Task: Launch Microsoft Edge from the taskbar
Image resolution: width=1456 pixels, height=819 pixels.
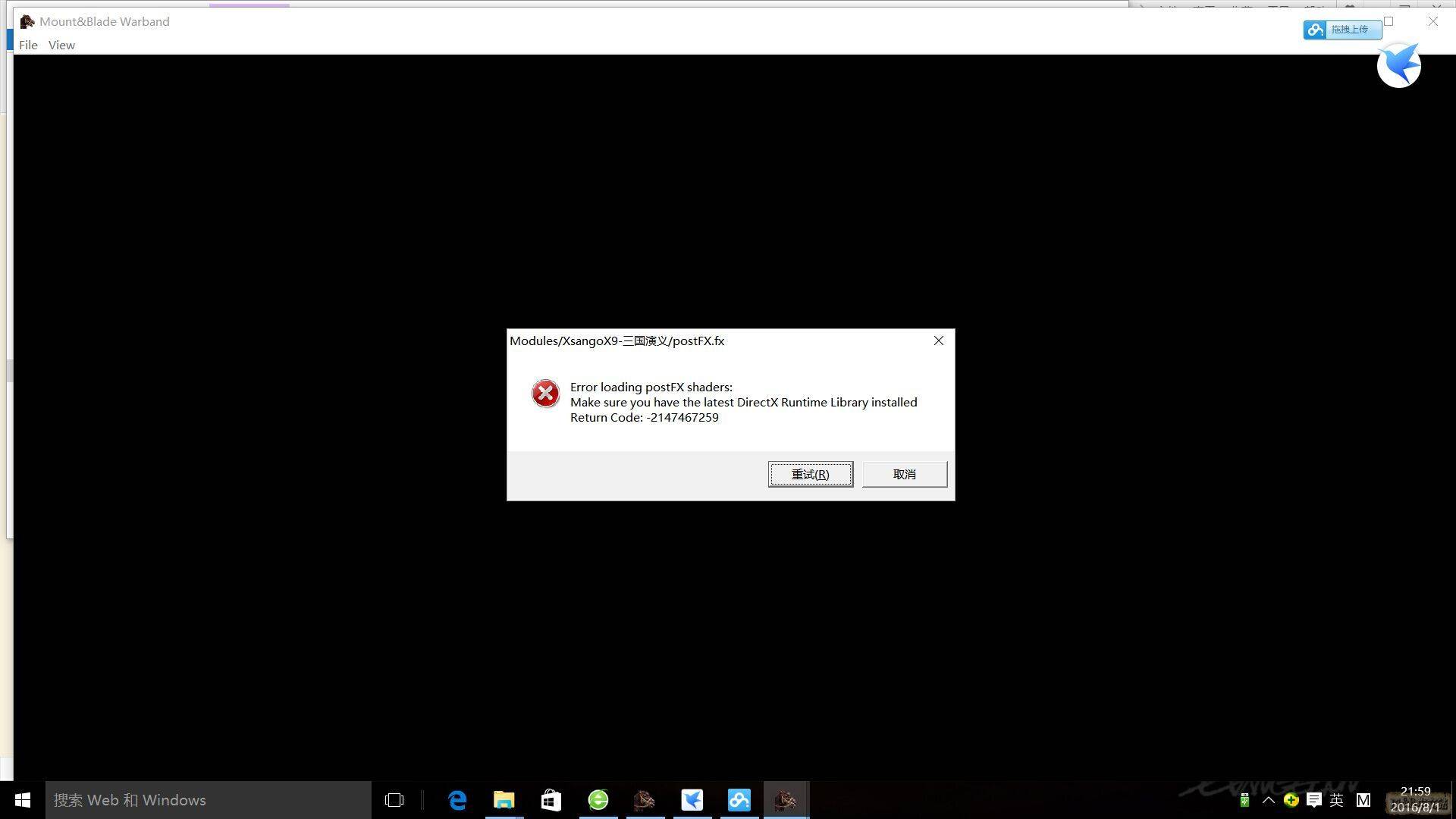Action: point(457,800)
